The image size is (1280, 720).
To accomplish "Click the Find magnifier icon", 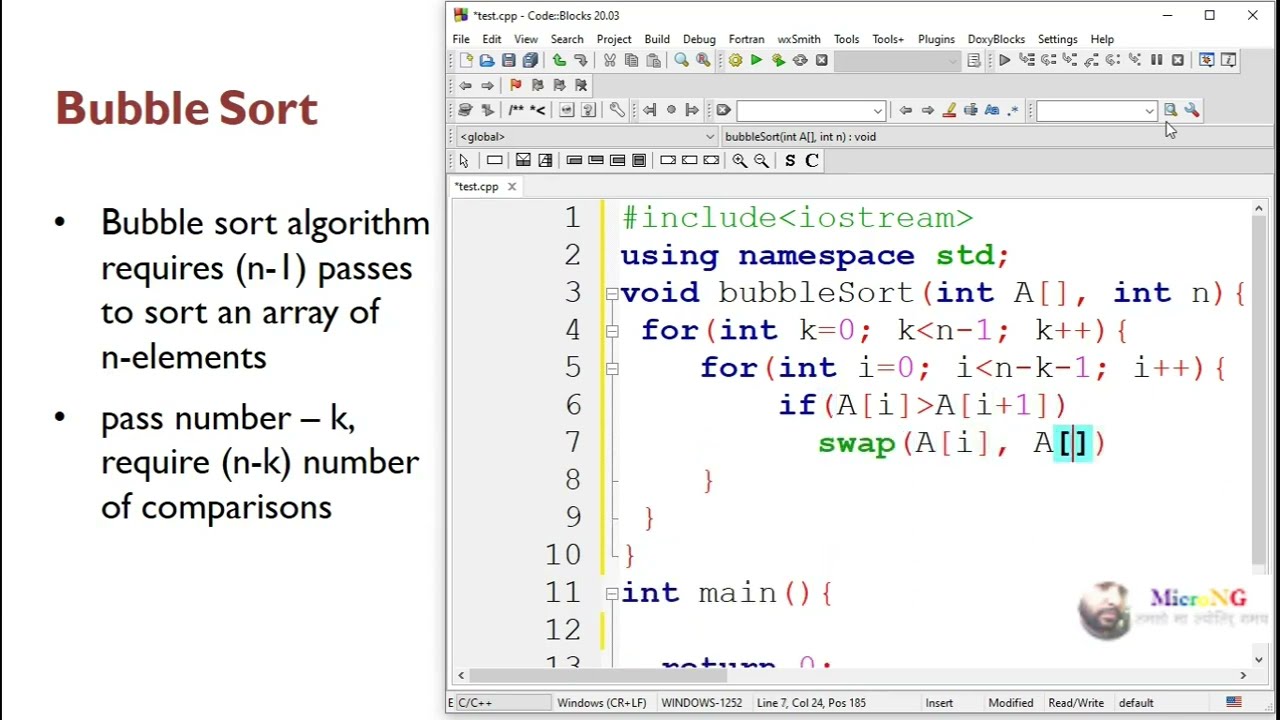I will coord(681,61).
